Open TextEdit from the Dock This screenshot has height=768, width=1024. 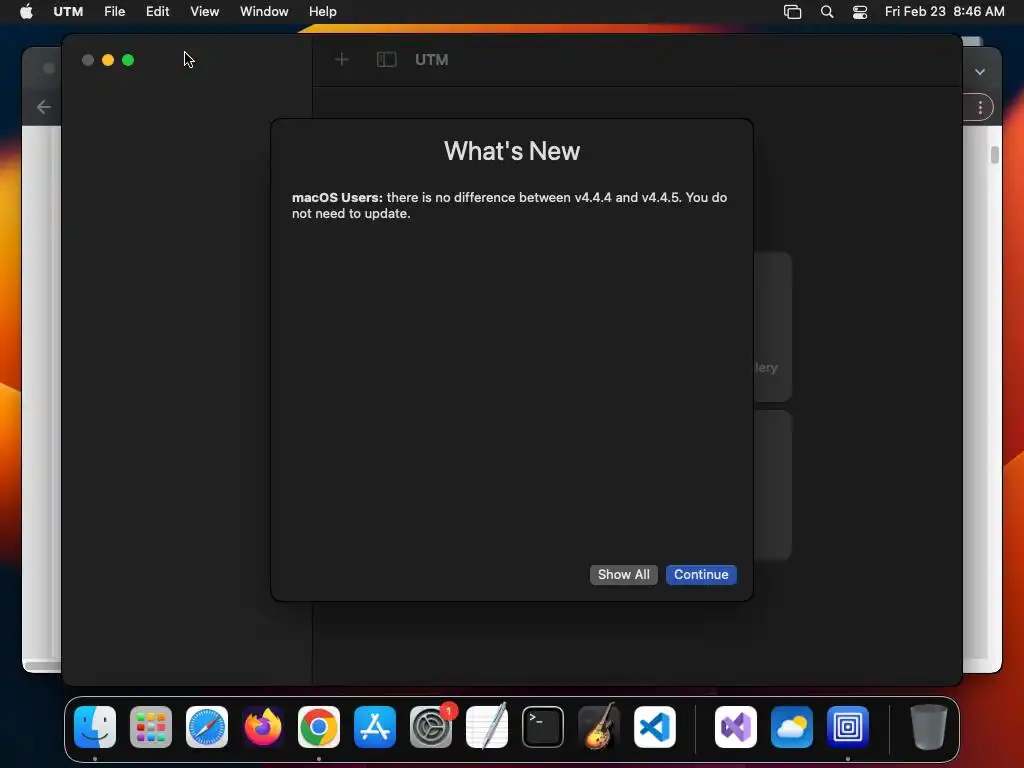point(487,727)
